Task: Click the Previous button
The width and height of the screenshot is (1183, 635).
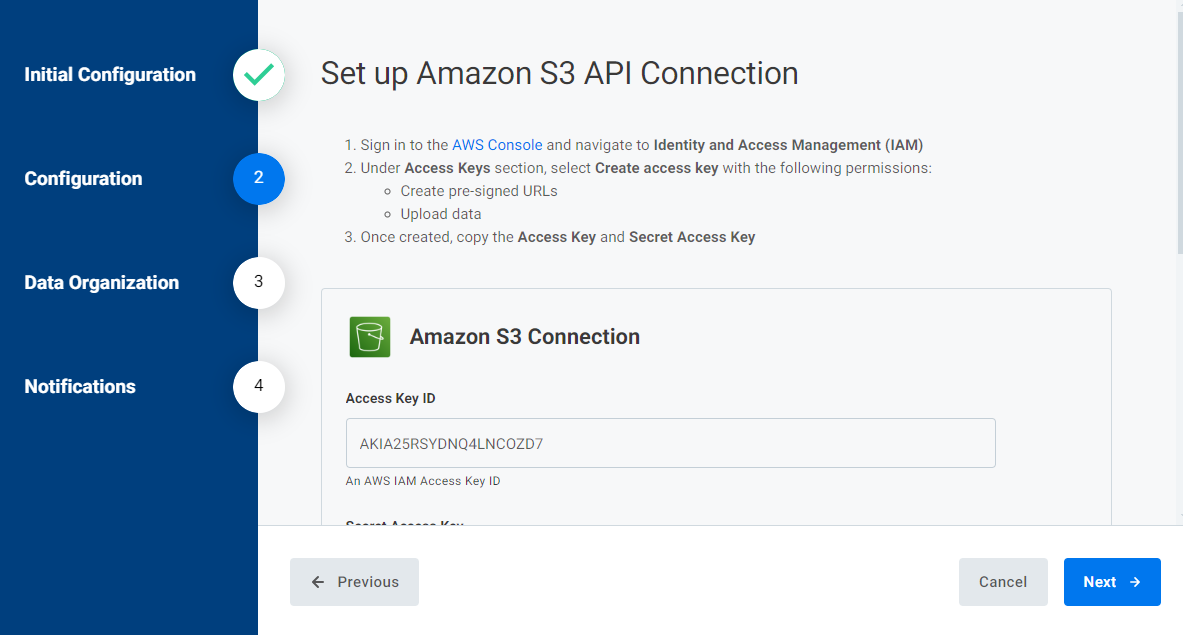Action: pos(355,582)
